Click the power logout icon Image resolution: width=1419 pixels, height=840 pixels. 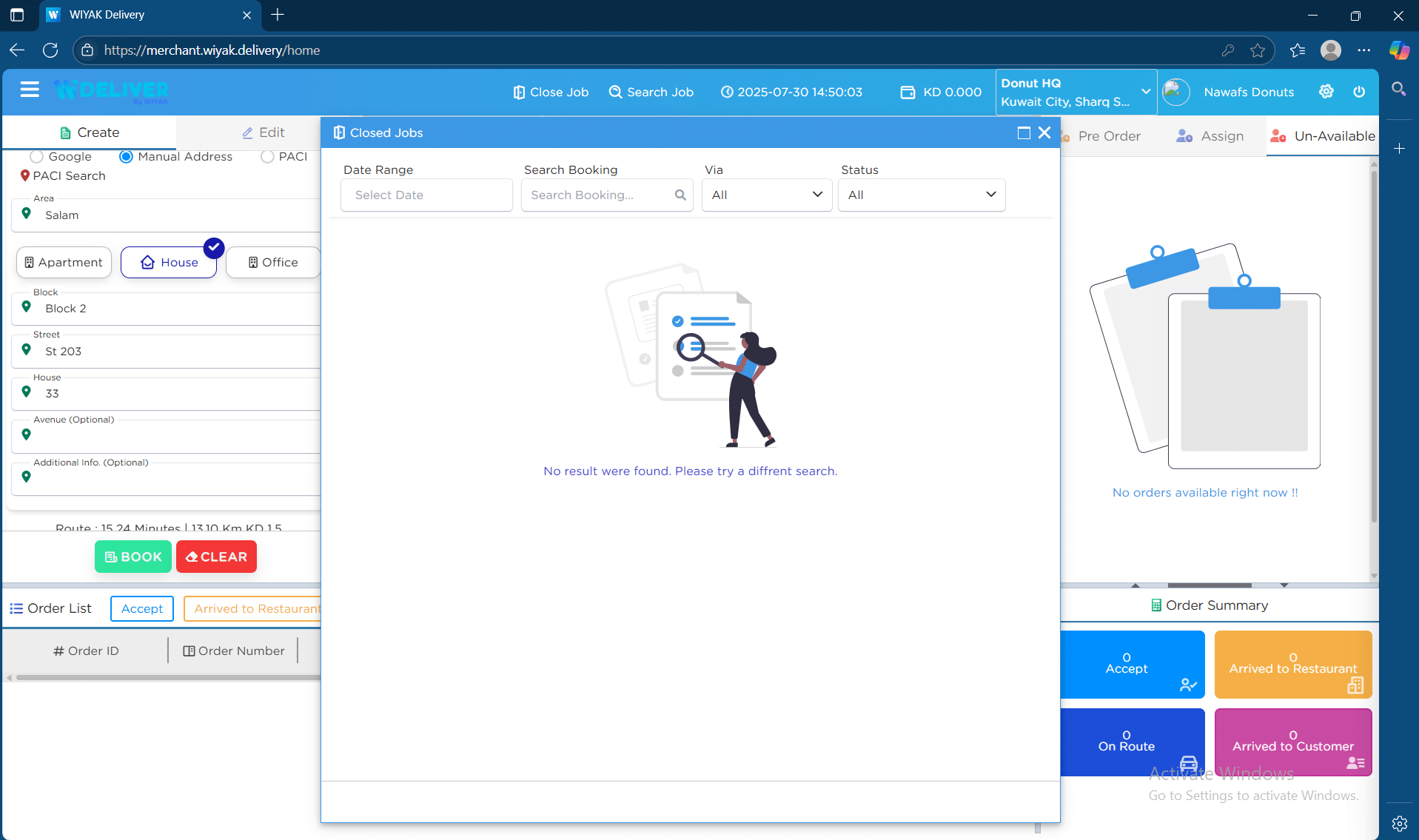(x=1359, y=92)
